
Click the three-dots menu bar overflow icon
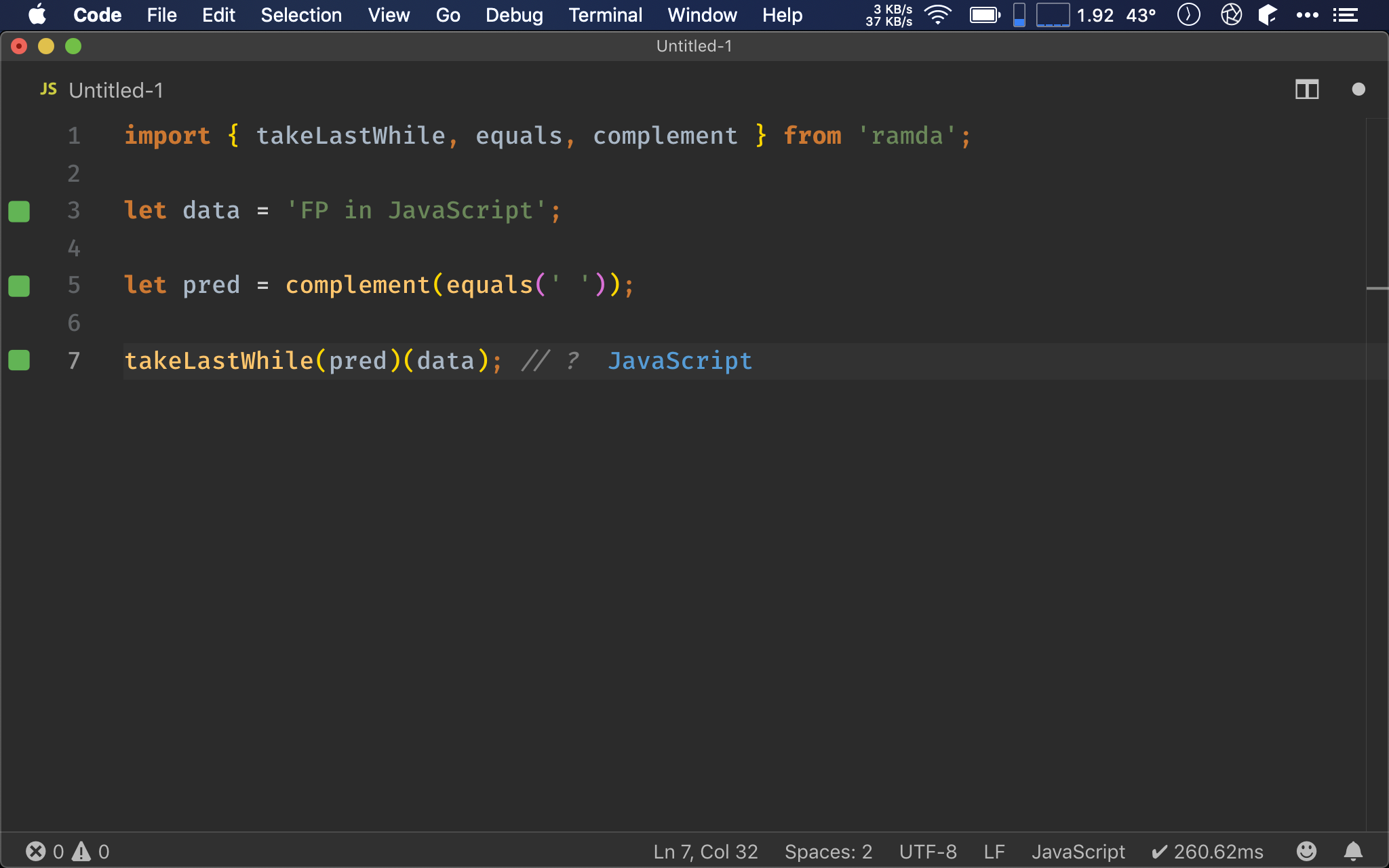(1307, 15)
